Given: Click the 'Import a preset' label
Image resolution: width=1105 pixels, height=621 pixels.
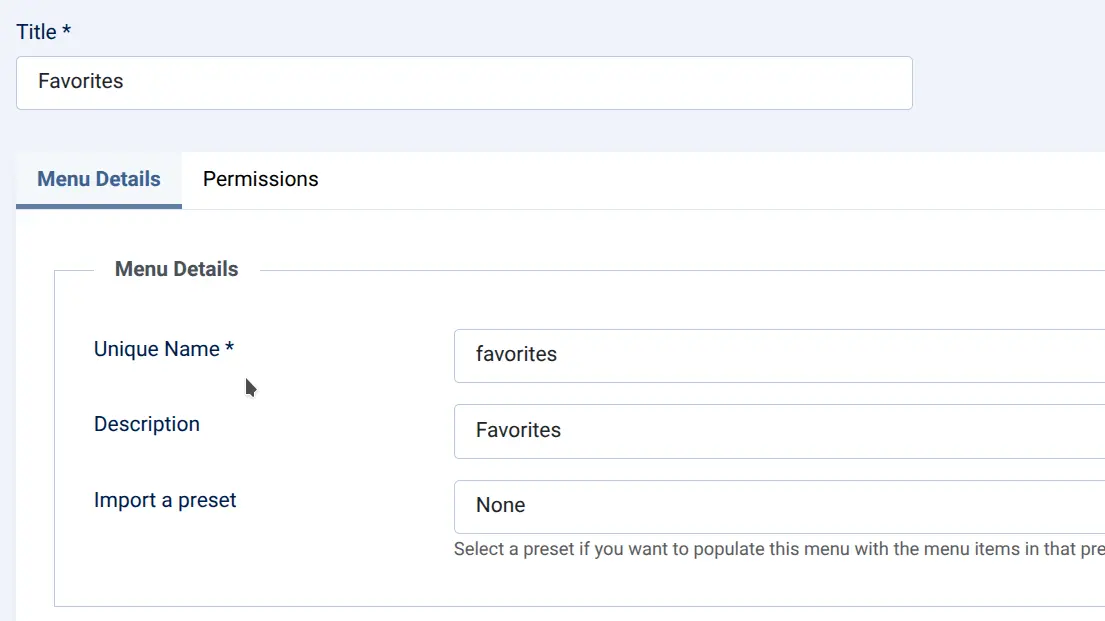Looking at the screenshot, I should click(x=165, y=500).
